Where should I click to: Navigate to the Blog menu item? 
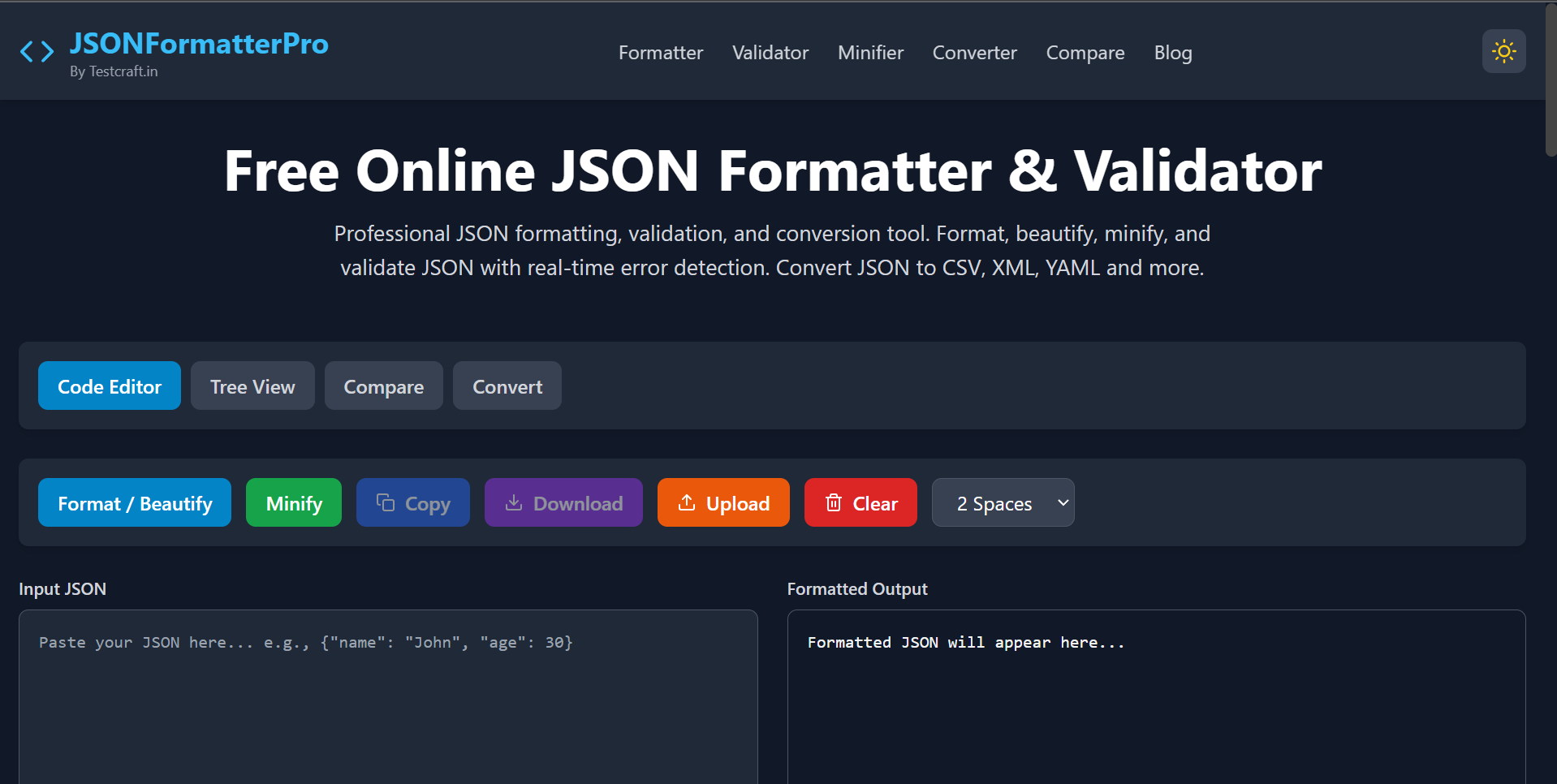[x=1172, y=52]
